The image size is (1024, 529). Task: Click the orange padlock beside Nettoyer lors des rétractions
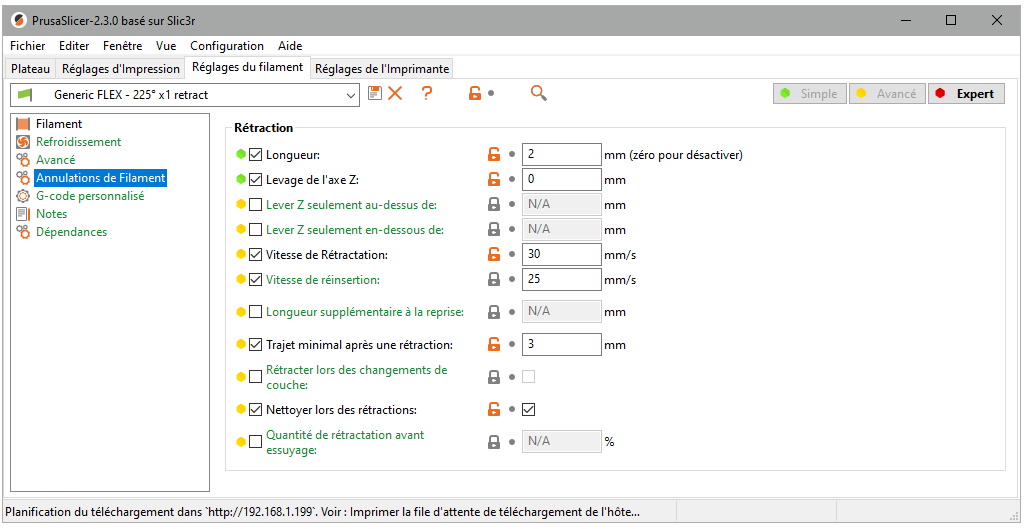tap(493, 409)
